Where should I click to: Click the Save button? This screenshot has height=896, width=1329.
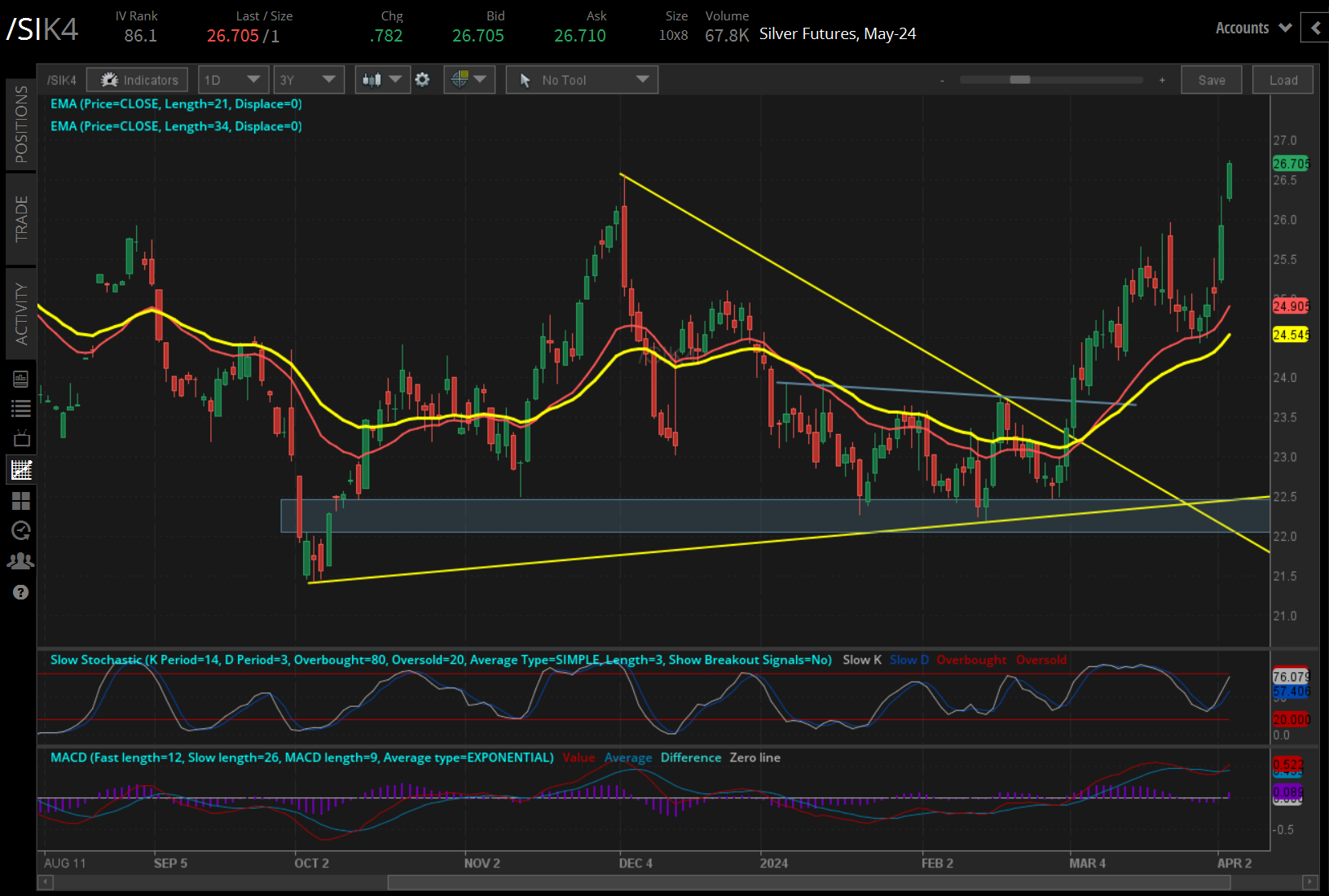[1211, 80]
